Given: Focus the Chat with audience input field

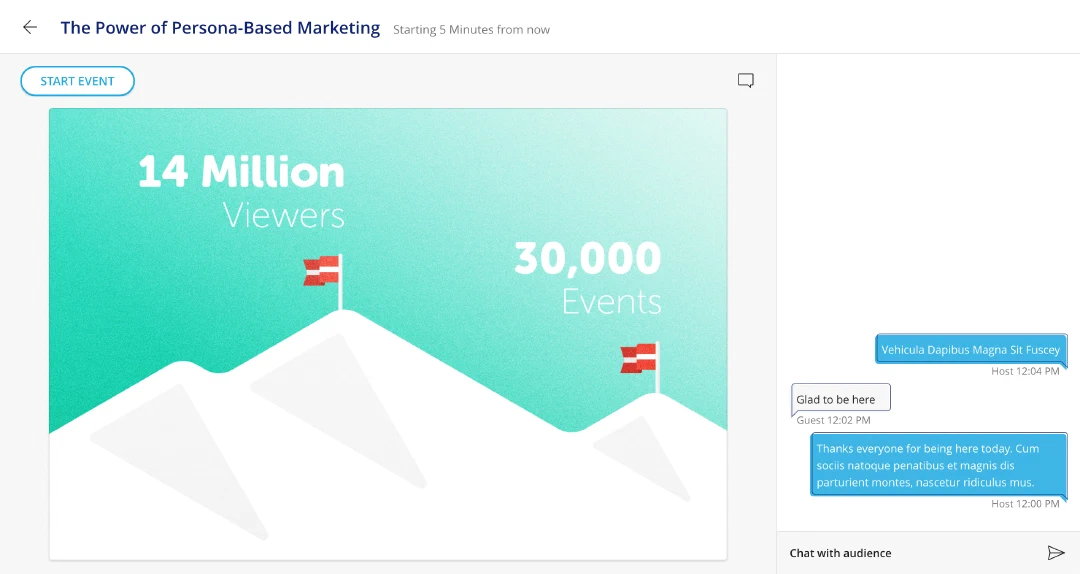Looking at the screenshot, I should [913, 553].
